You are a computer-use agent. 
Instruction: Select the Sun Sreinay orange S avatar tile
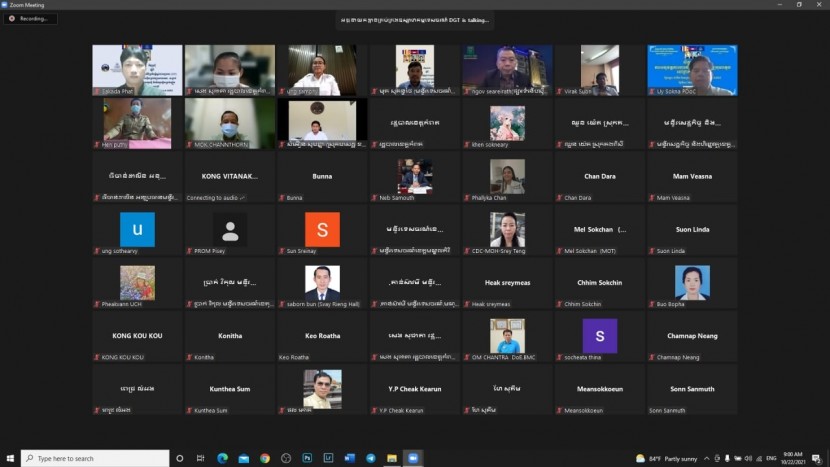coord(322,230)
